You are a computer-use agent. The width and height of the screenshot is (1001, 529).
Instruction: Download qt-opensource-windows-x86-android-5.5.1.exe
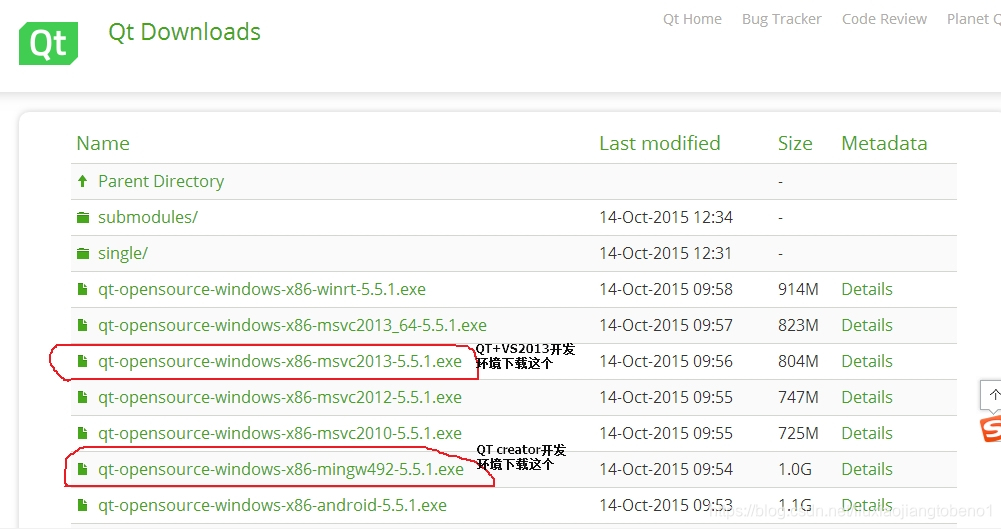272,505
